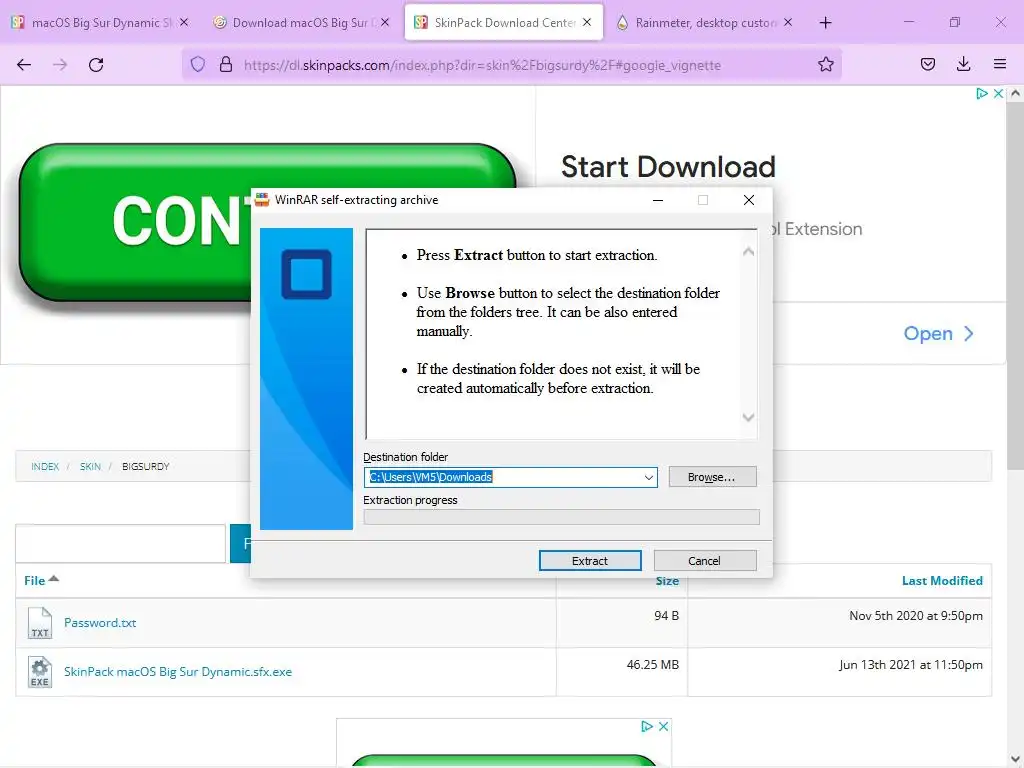Screen dimensions: 1024x768
Task: Switch to macOS Big Sur Dynamic tab
Action: click(100, 23)
